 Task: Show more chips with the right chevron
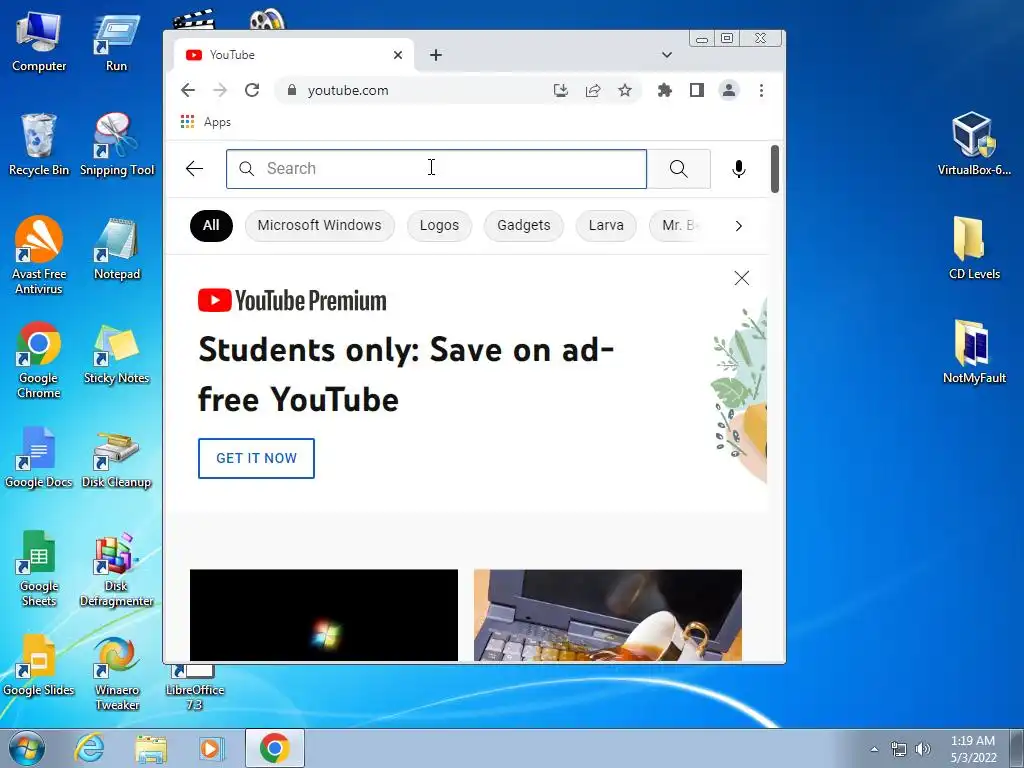(x=739, y=226)
